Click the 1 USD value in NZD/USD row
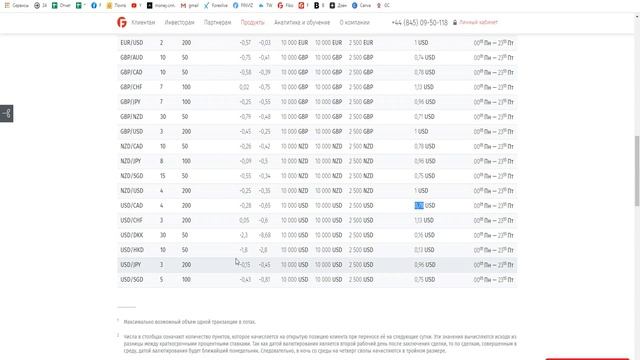 (x=421, y=191)
